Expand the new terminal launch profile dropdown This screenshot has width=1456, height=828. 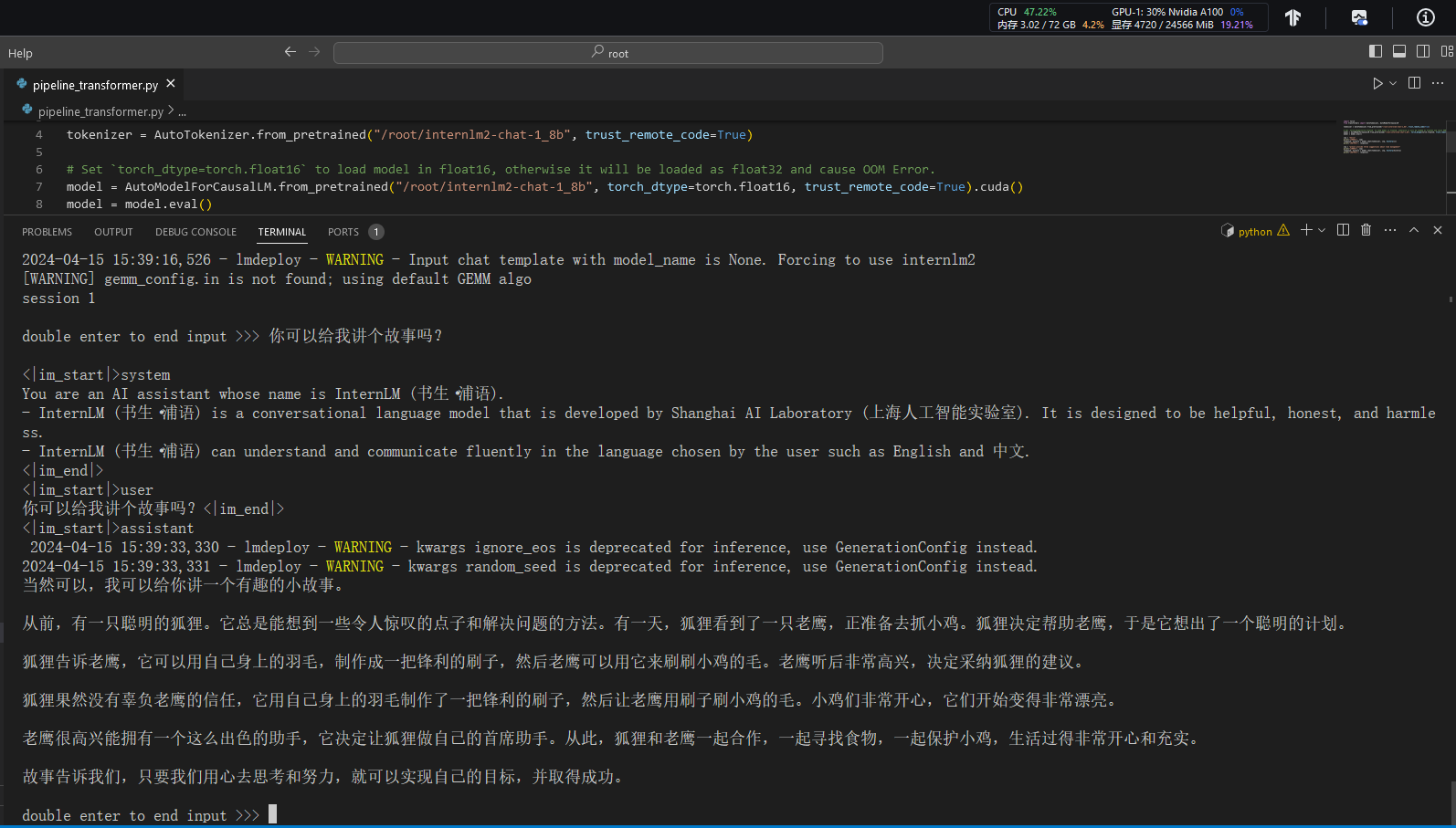(1321, 231)
